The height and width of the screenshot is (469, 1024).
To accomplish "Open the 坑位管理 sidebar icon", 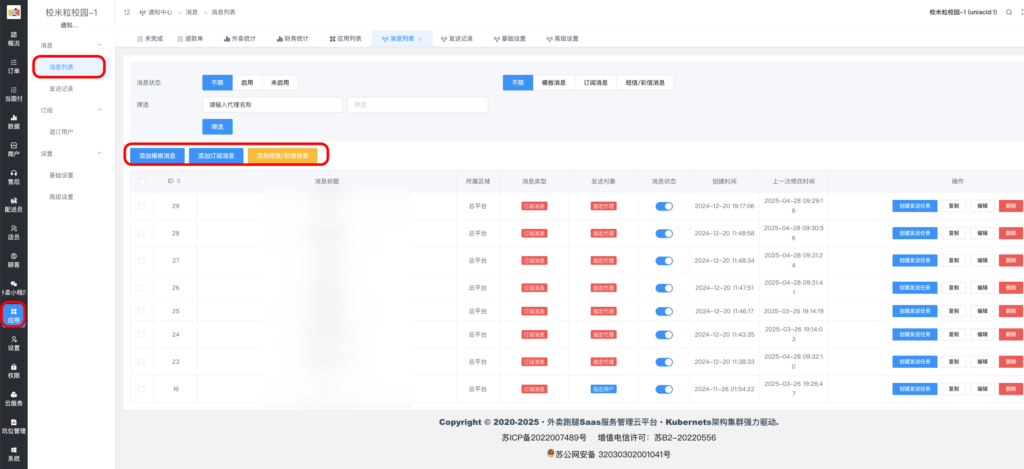I will tap(14, 427).
